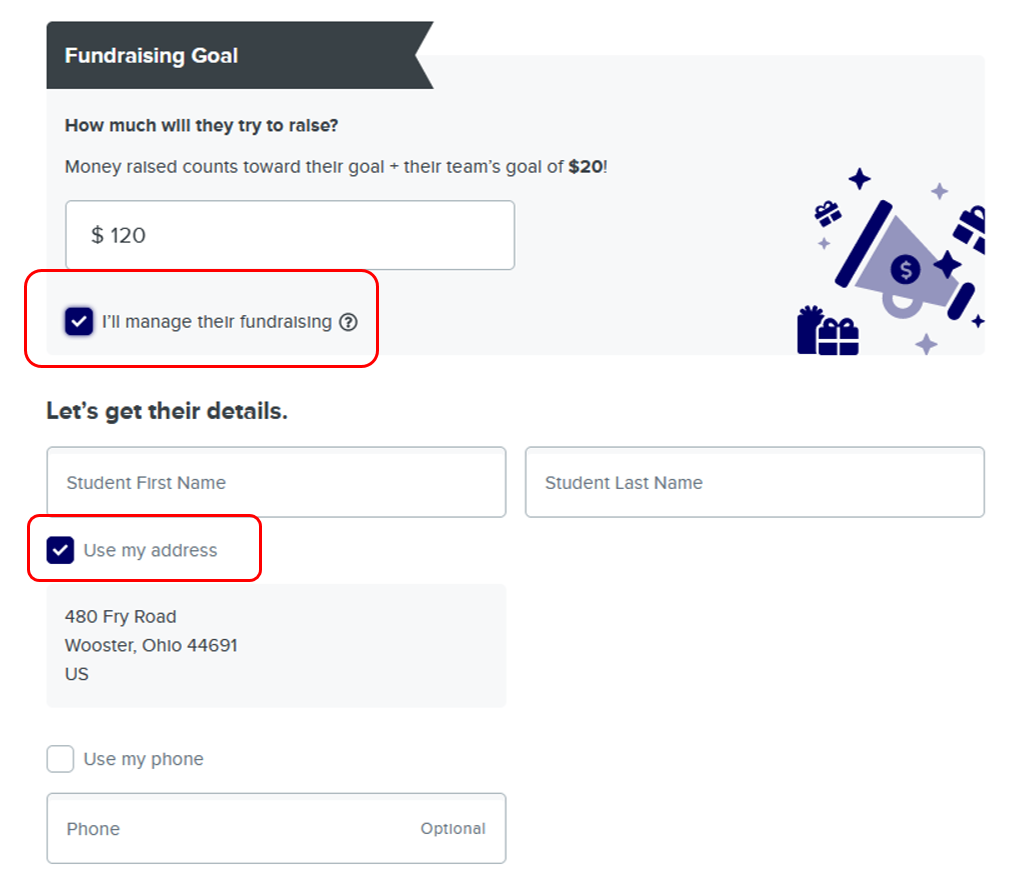
Task: Click the bold $20 team goal text
Action: click(585, 167)
